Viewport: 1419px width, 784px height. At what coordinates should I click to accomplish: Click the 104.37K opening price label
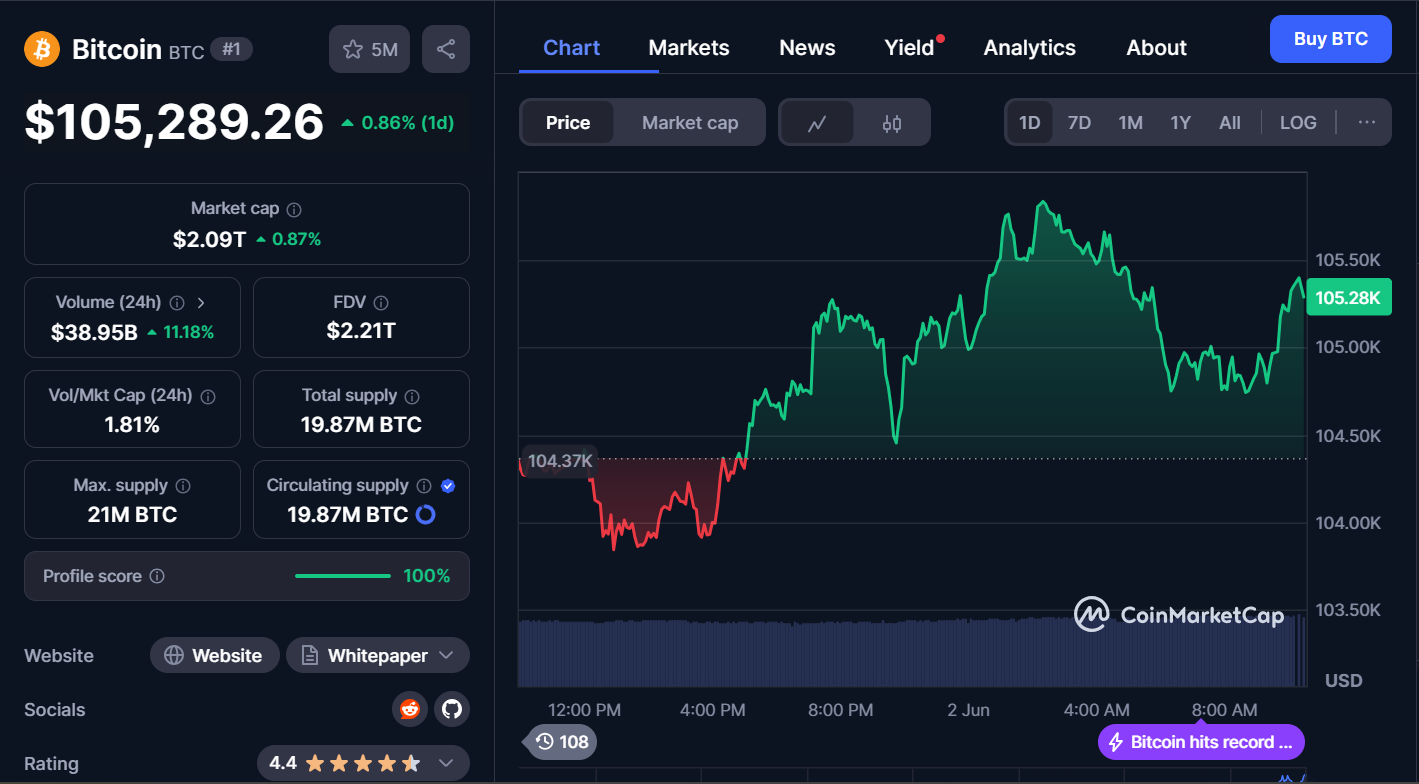point(560,461)
